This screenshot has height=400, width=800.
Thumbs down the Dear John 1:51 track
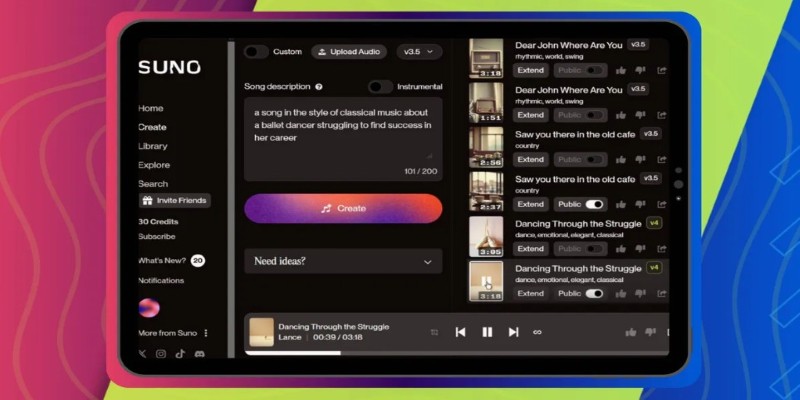tap(640, 115)
